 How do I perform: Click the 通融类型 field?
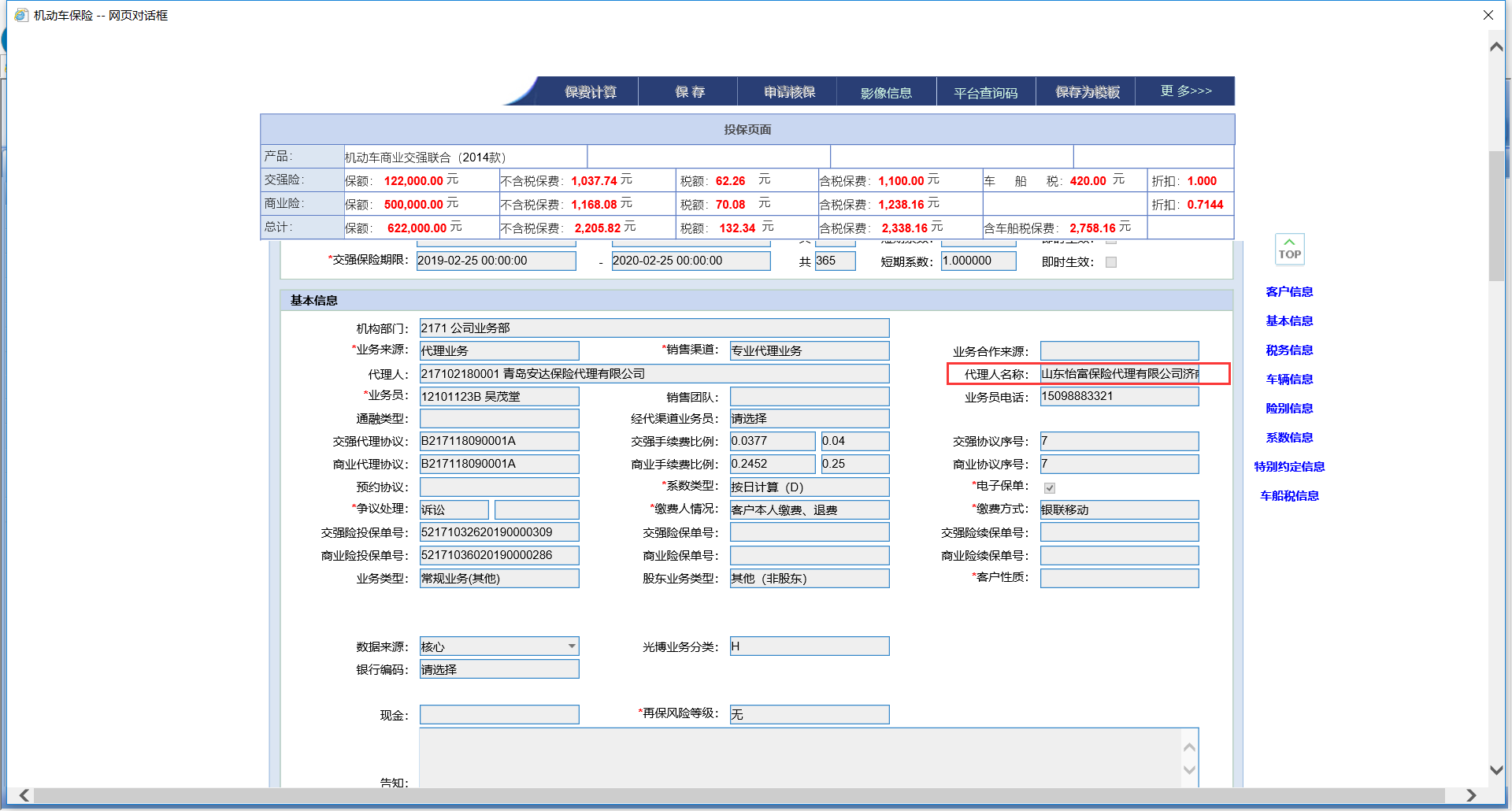[499, 418]
